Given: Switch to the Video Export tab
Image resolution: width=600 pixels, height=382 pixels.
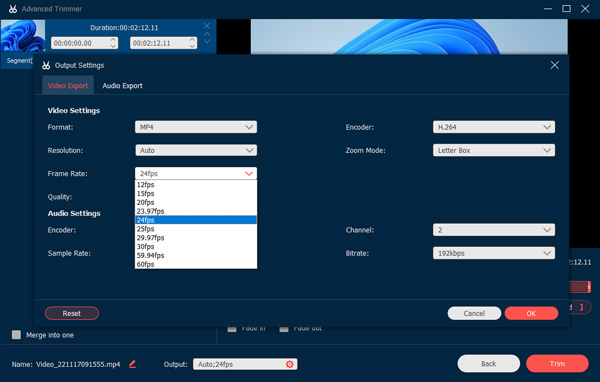Looking at the screenshot, I should [x=68, y=85].
